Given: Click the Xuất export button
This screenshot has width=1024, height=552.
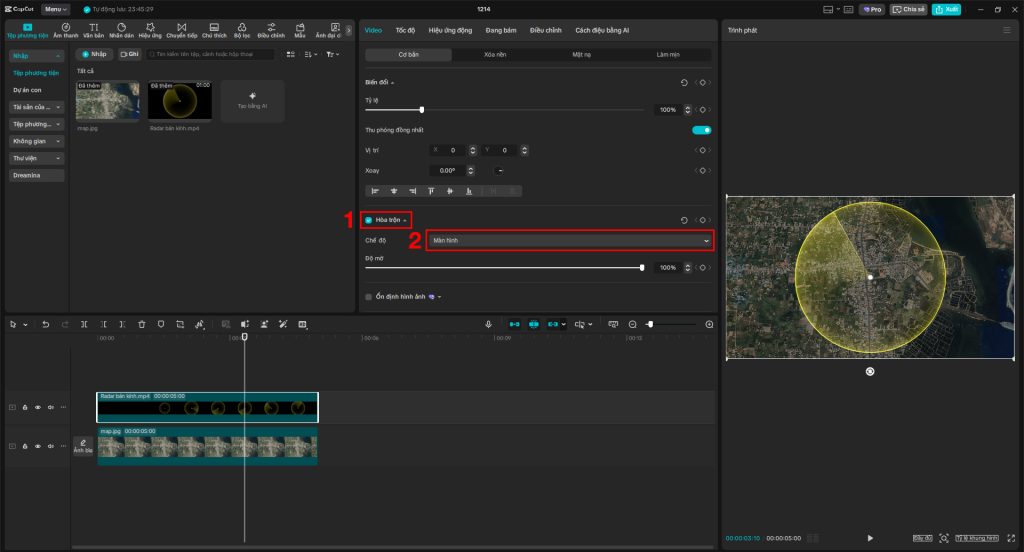Looking at the screenshot, I should tap(946, 9).
